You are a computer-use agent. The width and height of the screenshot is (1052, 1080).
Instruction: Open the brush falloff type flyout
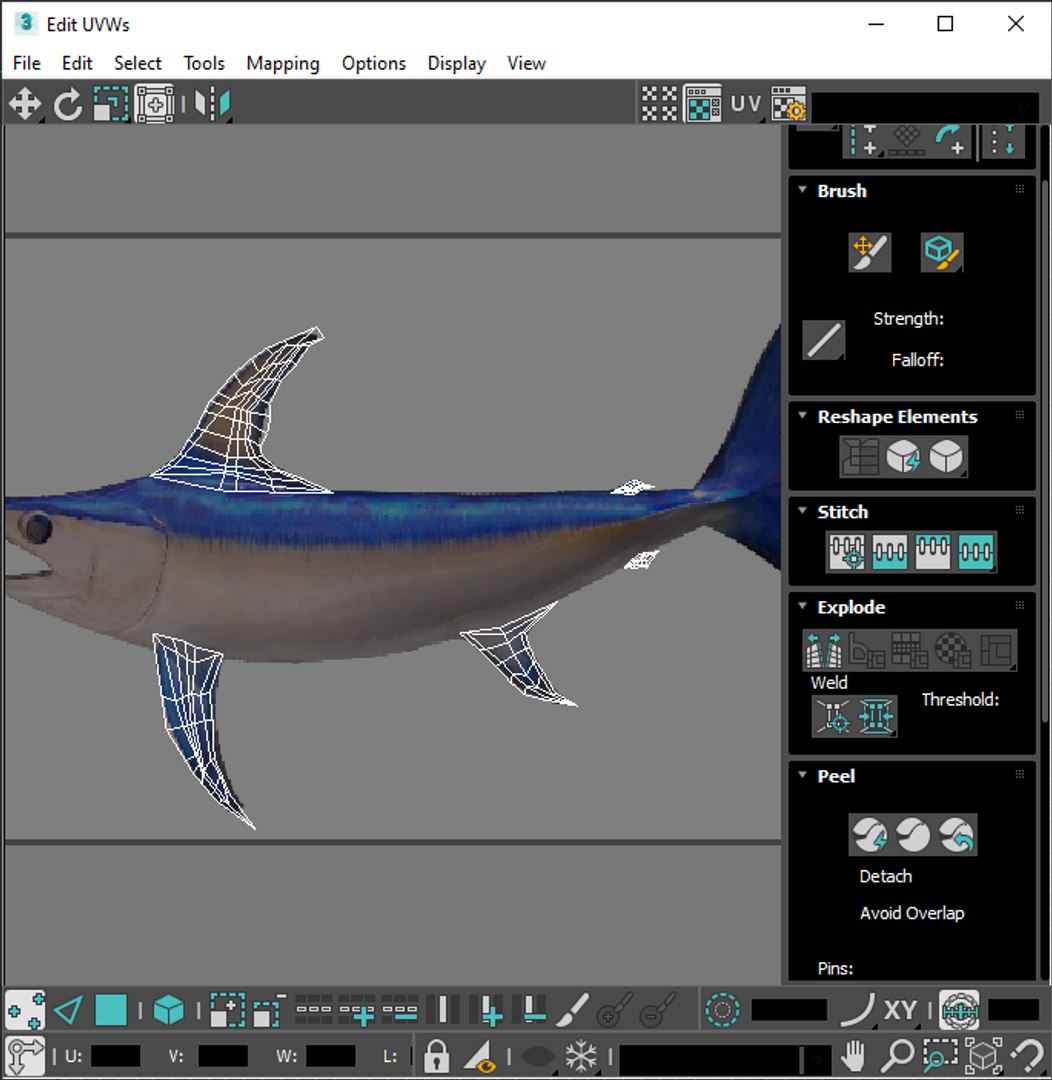[824, 340]
